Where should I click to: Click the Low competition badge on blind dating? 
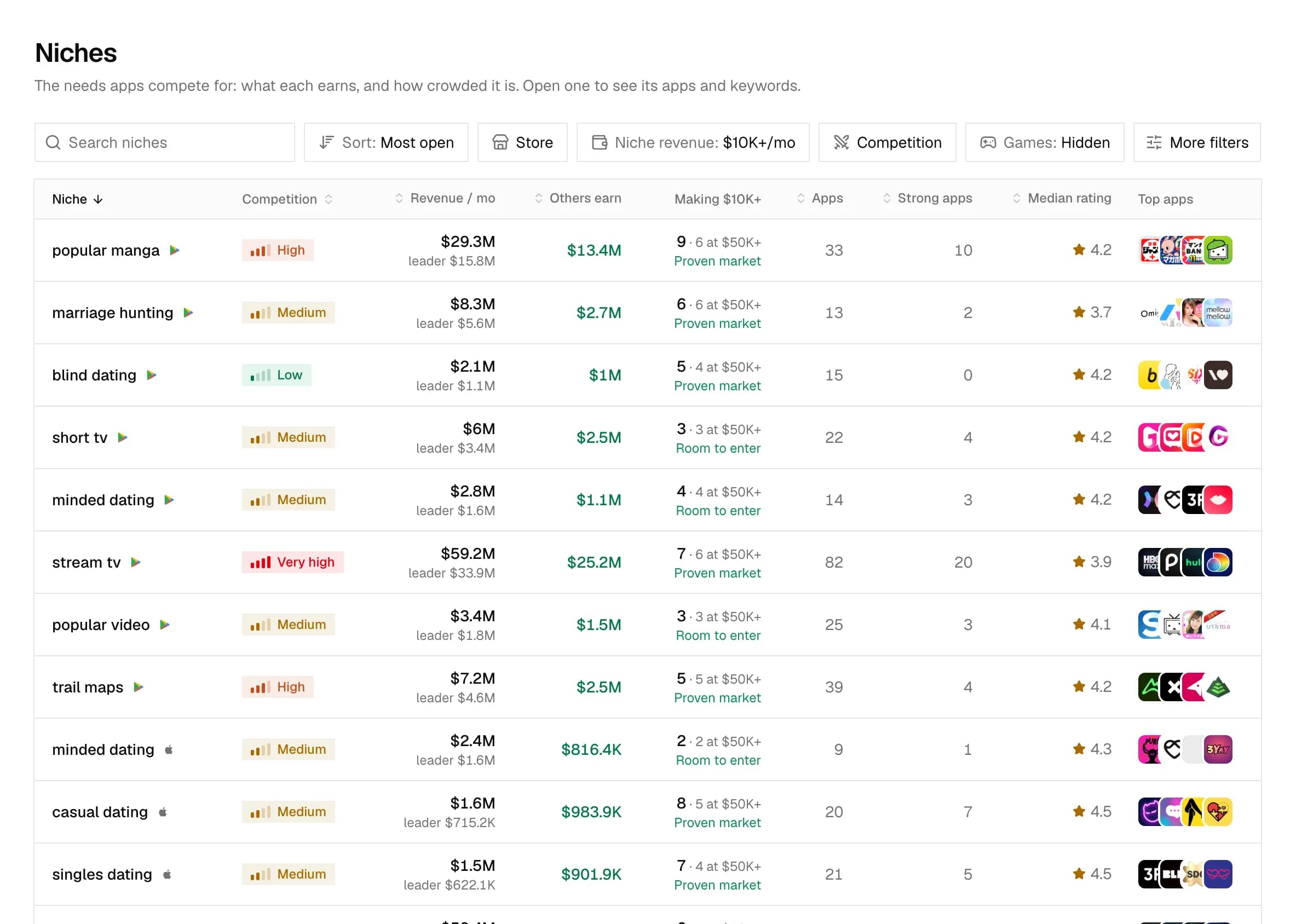(x=277, y=375)
